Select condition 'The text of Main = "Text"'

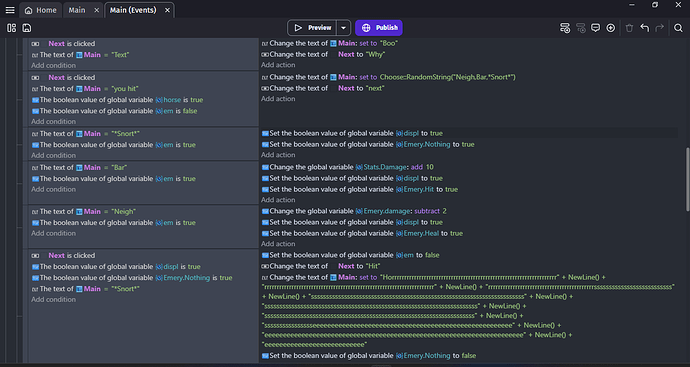[x=80, y=55]
